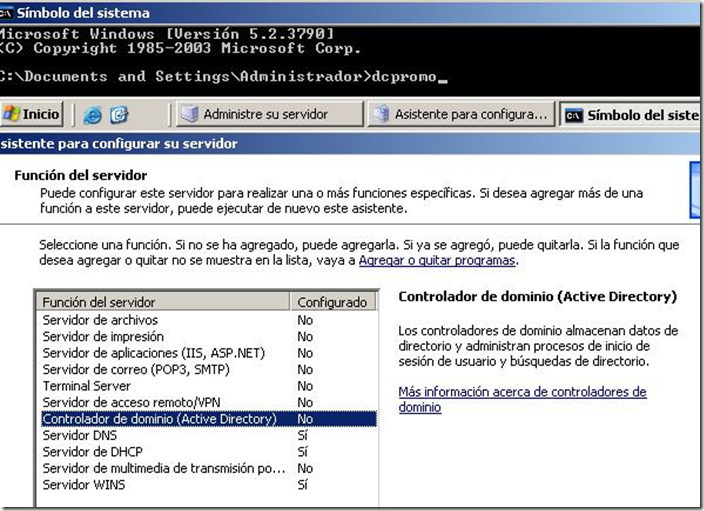
Task: Click the Windows flag icon on Inicio
Action: pos(11,114)
